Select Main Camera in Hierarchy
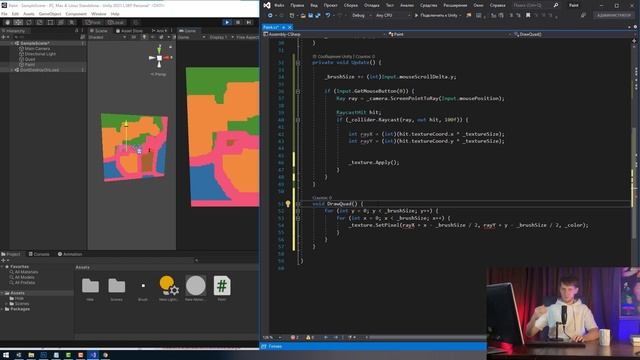 point(37,49)
